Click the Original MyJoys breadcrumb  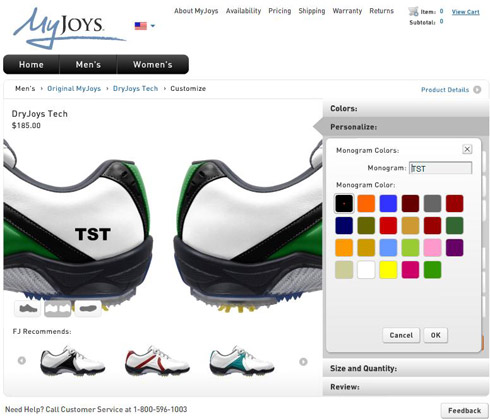click(74, 89)
